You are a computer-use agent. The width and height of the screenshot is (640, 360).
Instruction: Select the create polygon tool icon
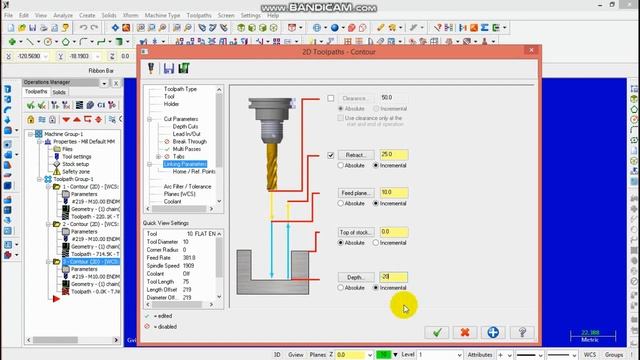click(x=65, y=42)
